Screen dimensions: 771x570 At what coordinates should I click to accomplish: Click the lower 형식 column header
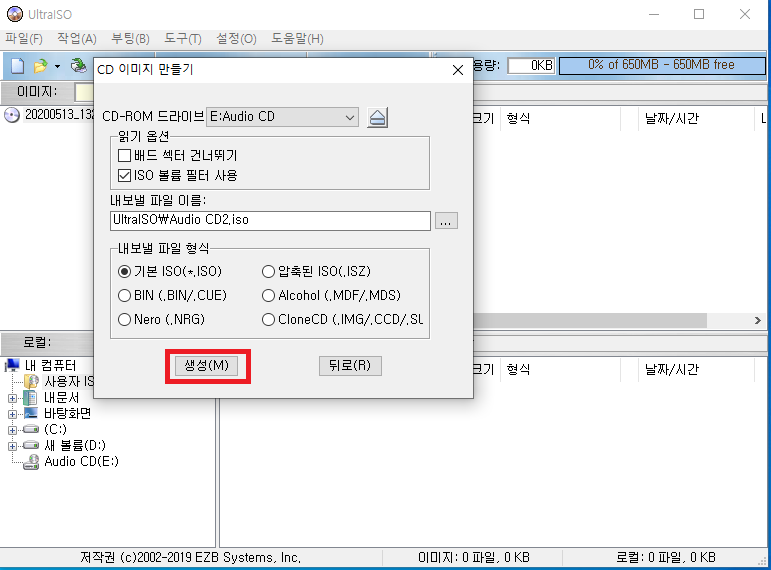click(518, 369)
